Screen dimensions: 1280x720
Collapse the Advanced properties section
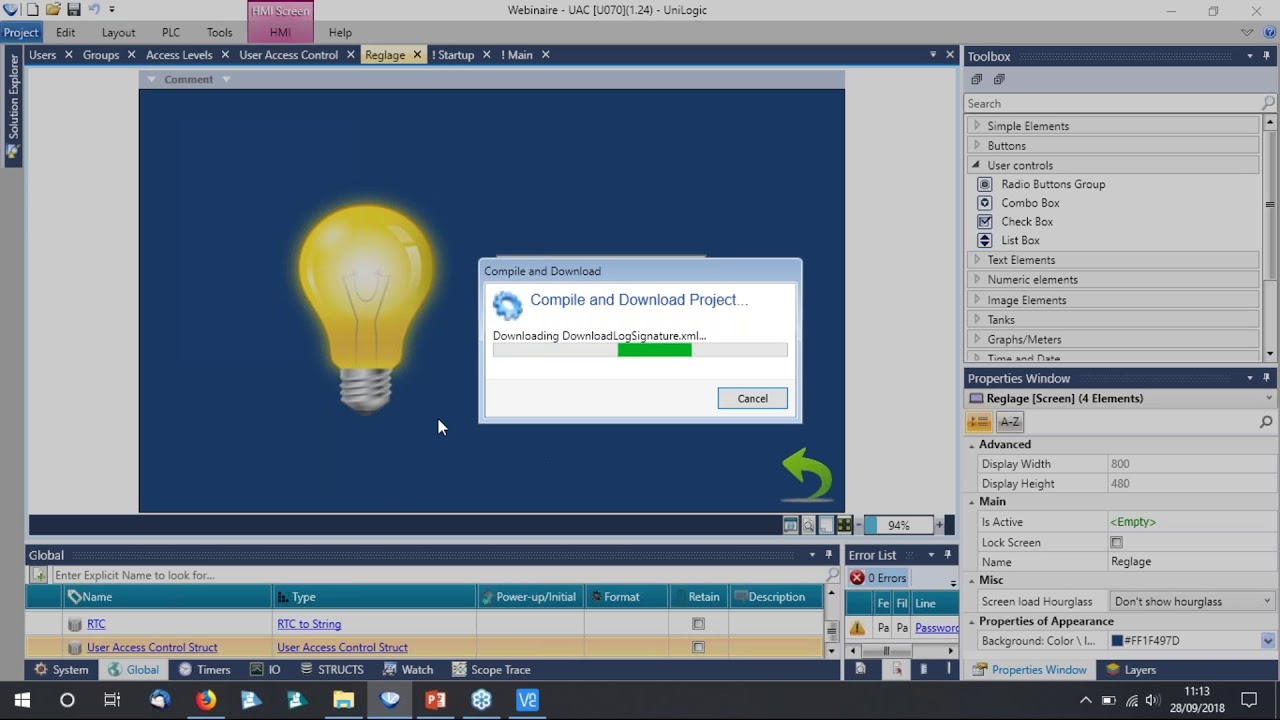point(972,444)
